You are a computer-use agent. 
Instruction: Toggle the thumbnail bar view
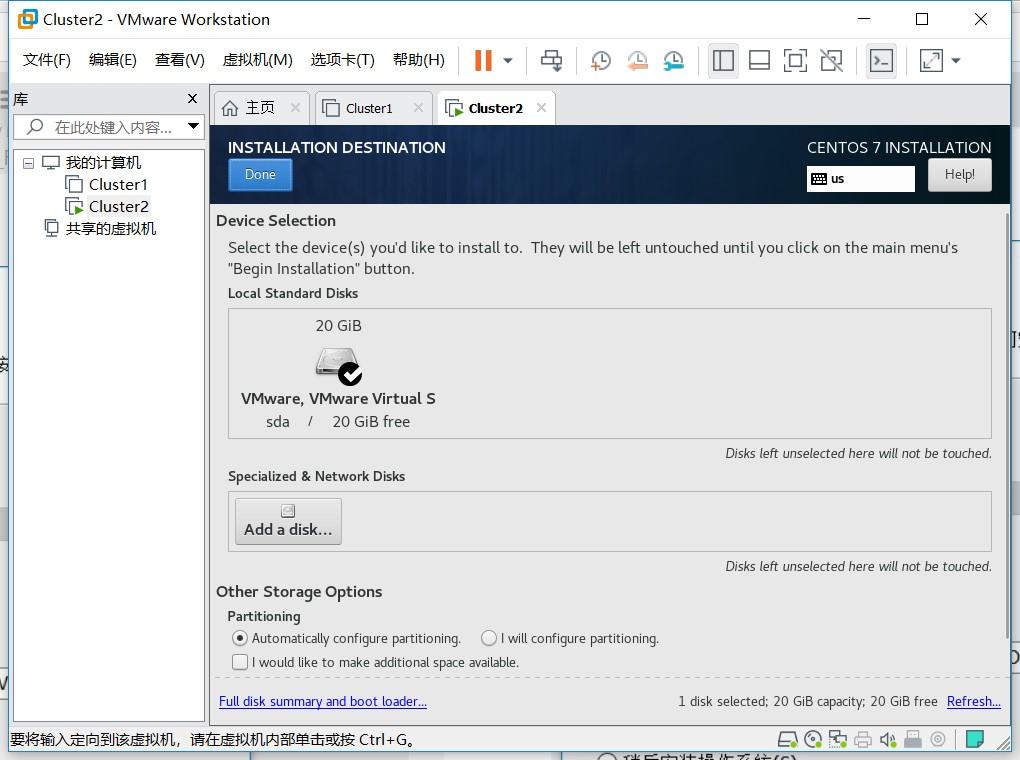click(x=759, y=61)
